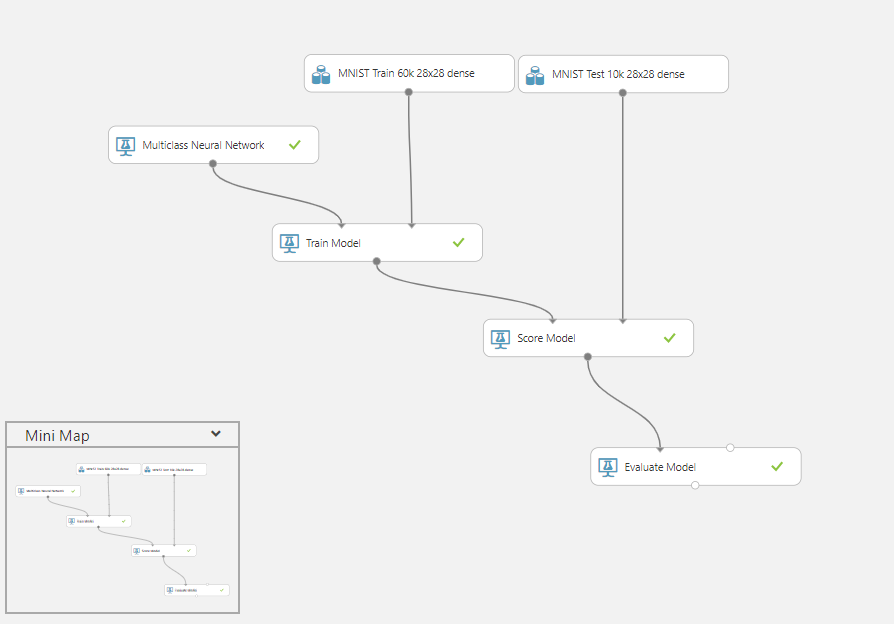Screen dimensions: 894x624
Task: Click the Multiclass Neural Network module icon
Action: tap(125, 145)
